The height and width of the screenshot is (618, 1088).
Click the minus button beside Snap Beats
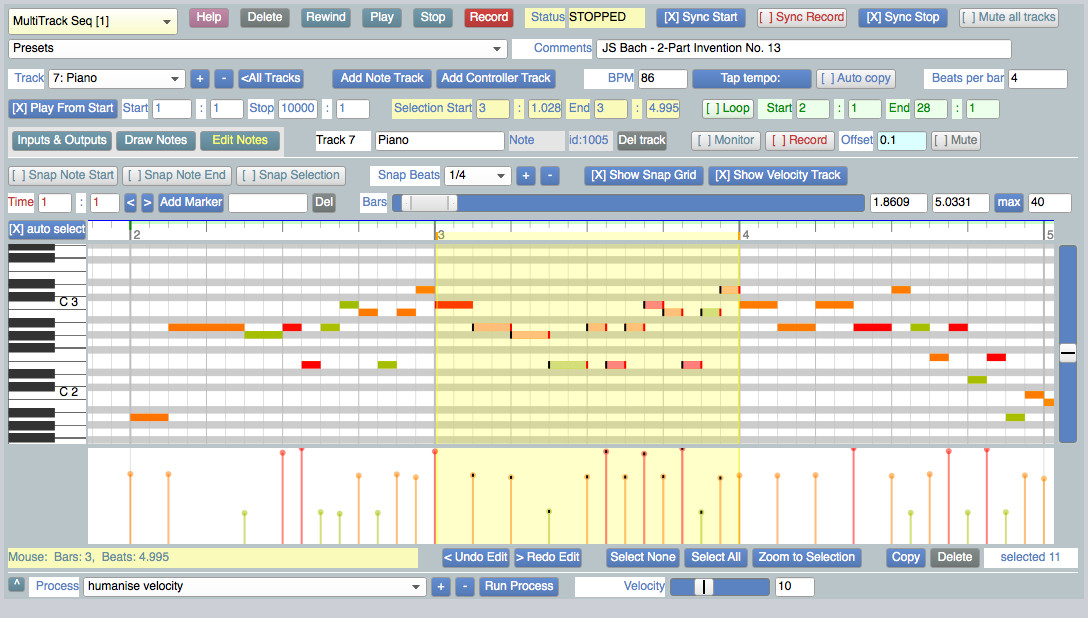click(x=550, y=175)
